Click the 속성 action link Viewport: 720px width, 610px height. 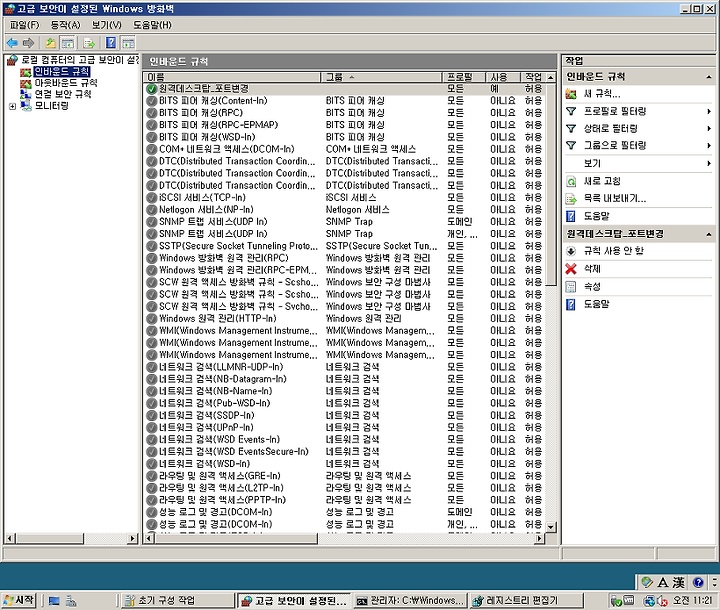(592, 287)
